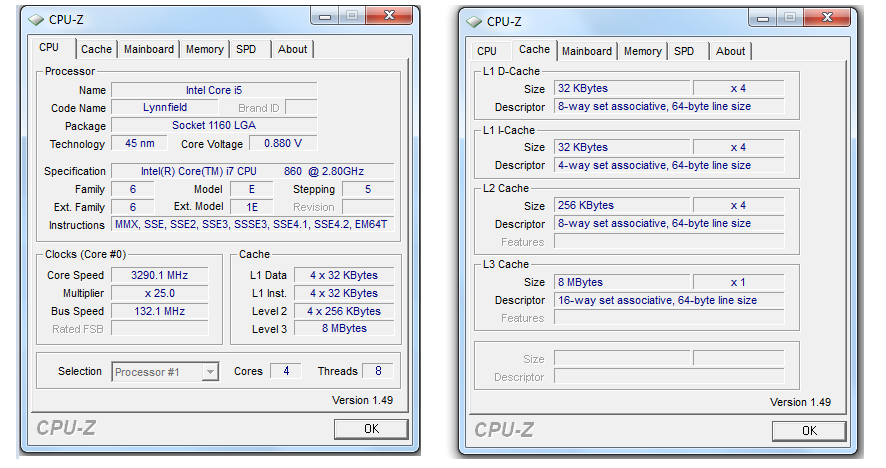Click OK button in left CPU-Z window
Viewport: 886px width, 468px height.
coord(371,428)
